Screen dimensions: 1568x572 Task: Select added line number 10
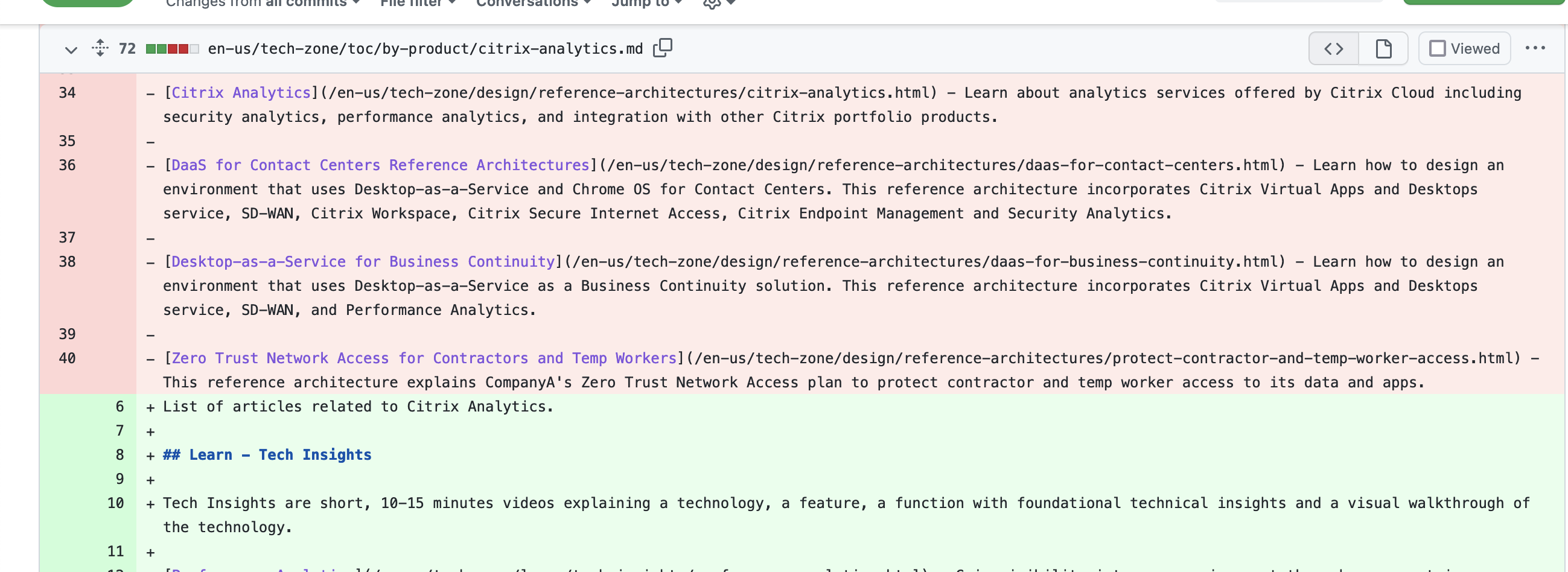pos(116,503)
